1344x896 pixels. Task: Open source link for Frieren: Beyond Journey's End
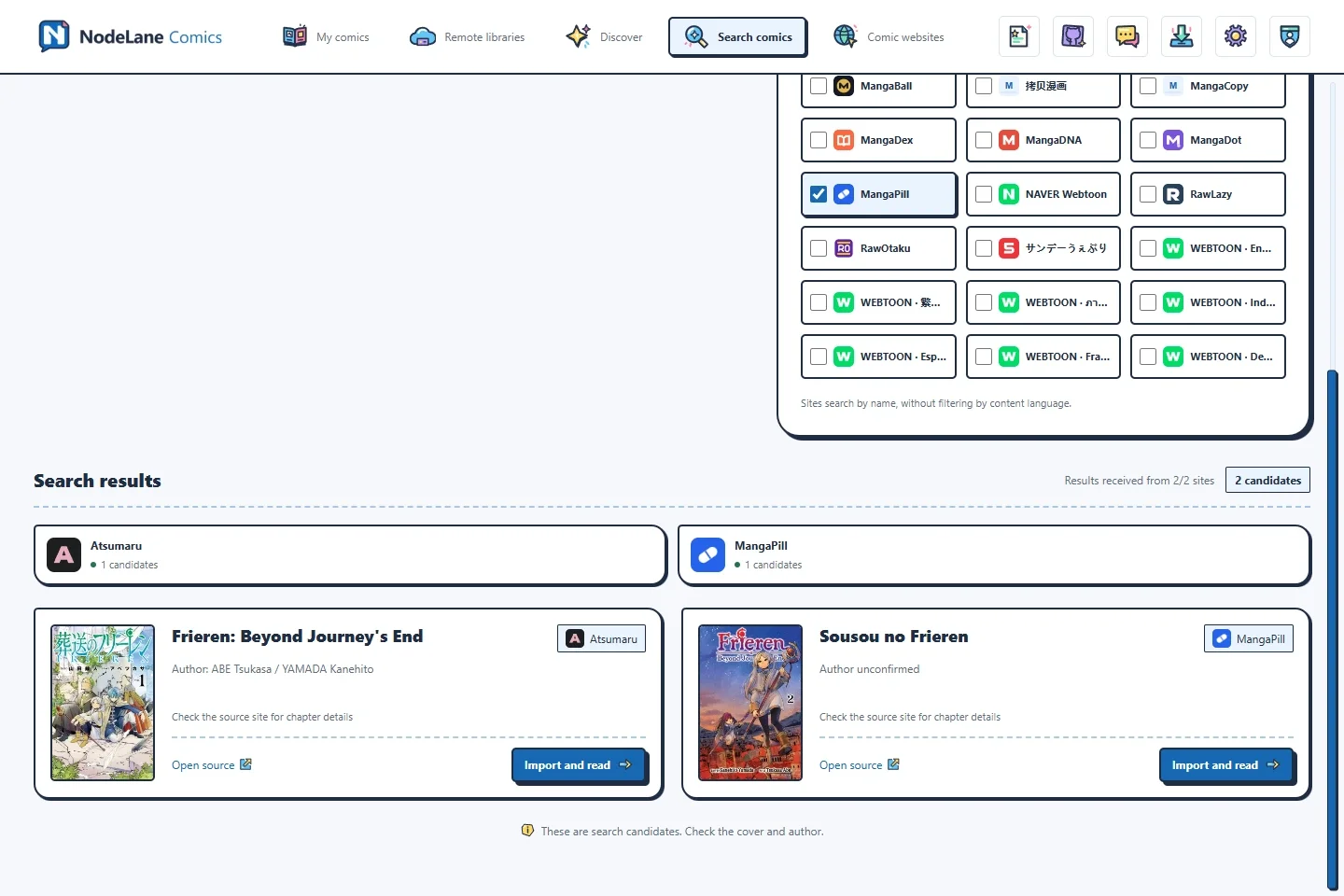click(212, 765)
